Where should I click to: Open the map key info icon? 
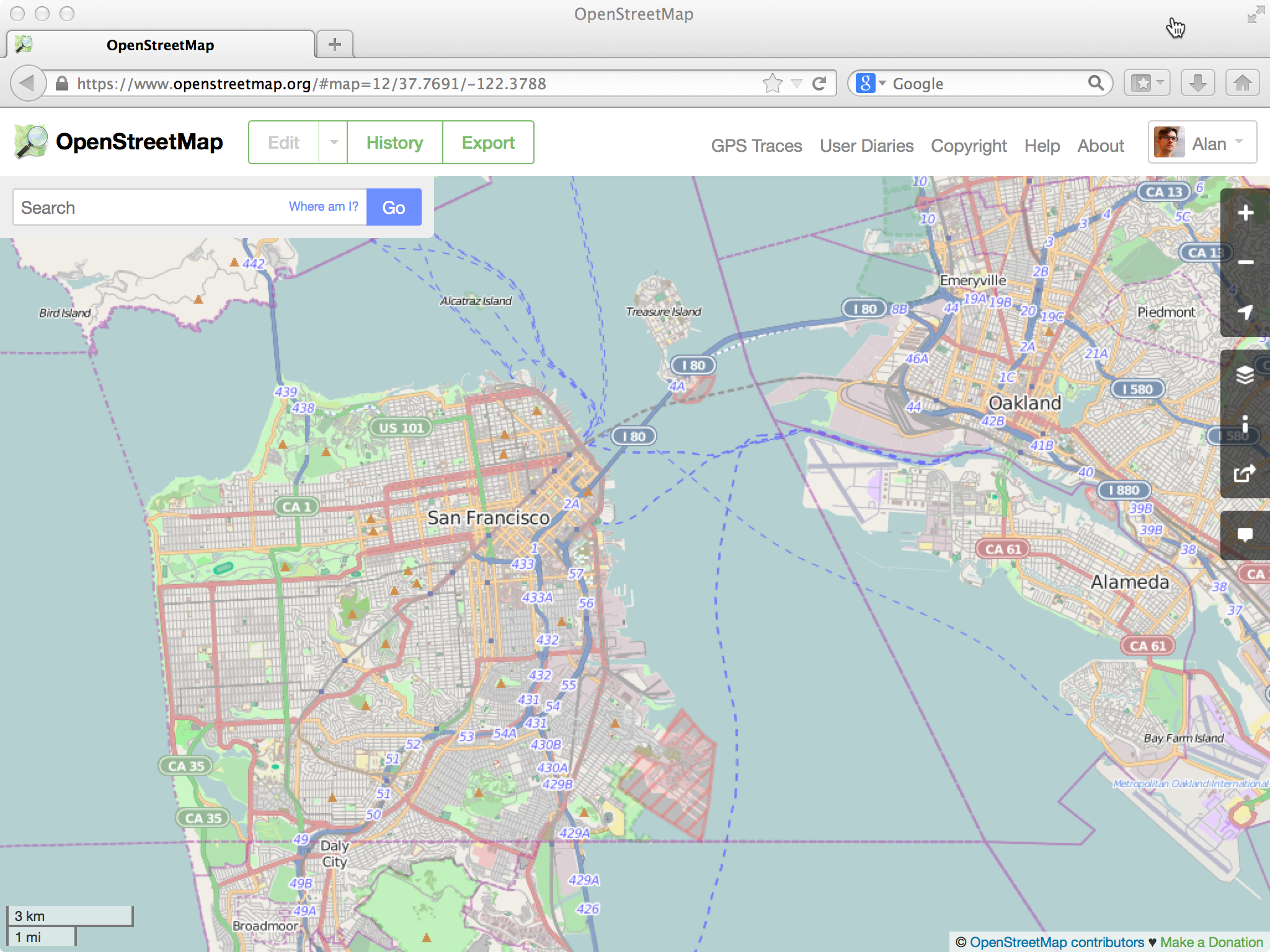click(x=1245, y=425)
